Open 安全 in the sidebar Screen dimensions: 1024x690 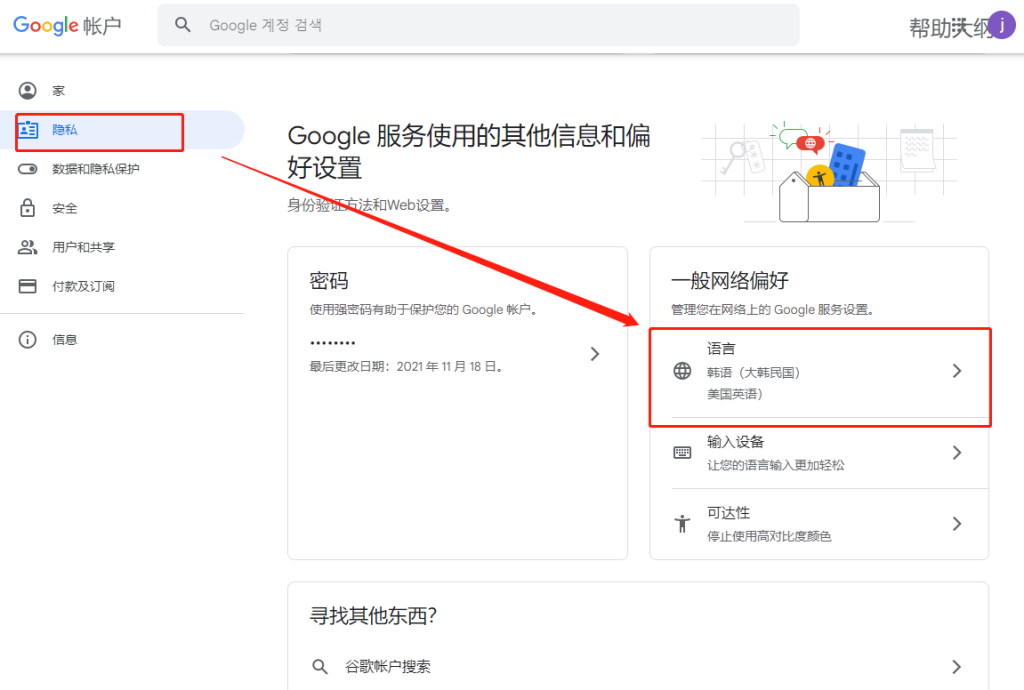click(x=122, y=208)
